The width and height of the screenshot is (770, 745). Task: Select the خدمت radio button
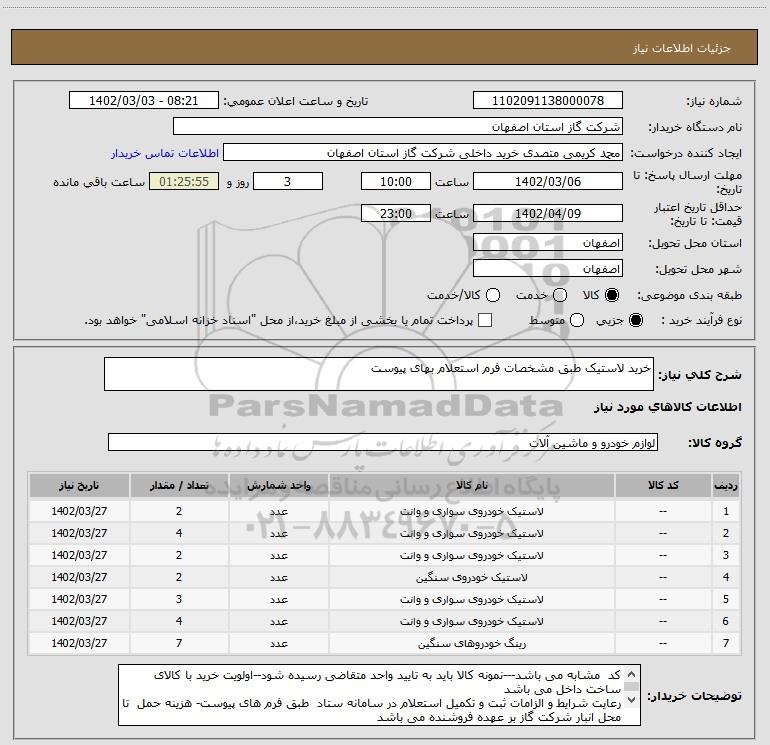pos(560,295)
